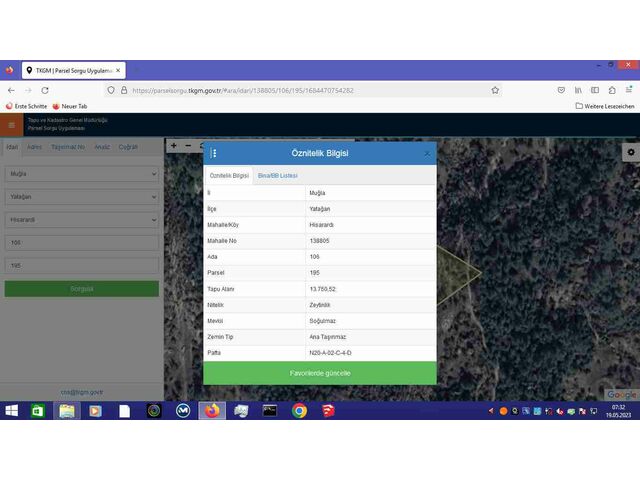Click the dialog's three-dot options icon
Screen dimensions: 640x480
[214, 153]
